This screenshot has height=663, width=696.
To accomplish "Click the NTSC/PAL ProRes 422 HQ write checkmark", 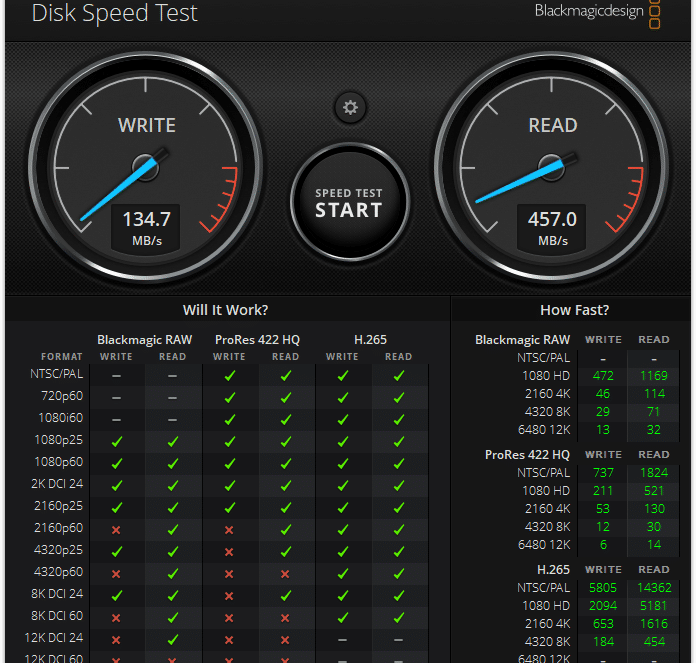I will [229, 375].
